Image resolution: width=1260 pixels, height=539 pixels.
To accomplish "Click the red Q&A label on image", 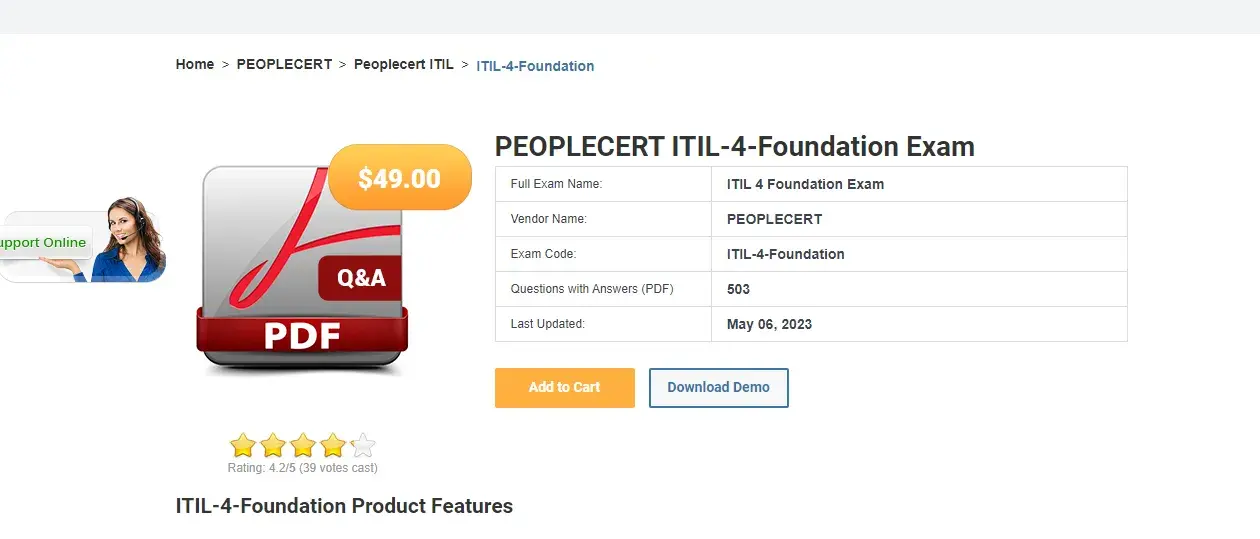I will point(360,278).
